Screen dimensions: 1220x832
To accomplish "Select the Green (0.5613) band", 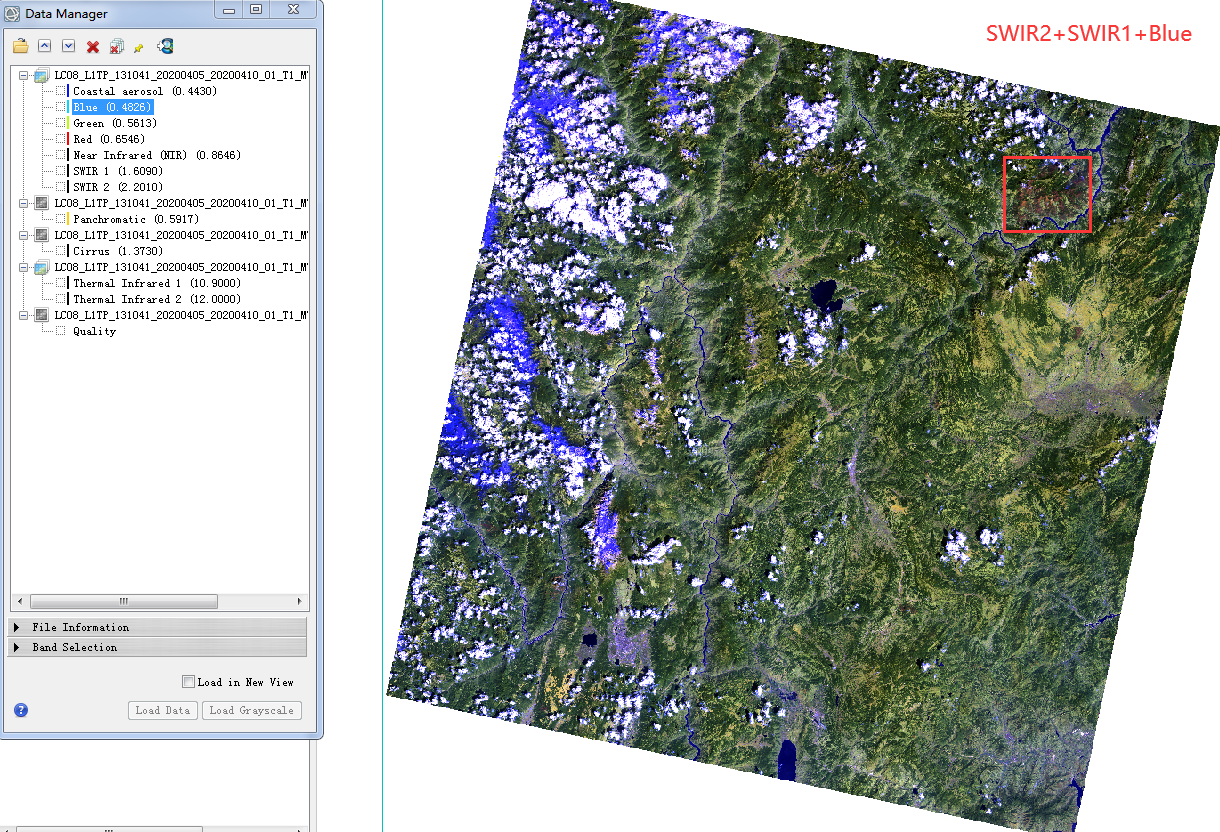I will 115,123.
